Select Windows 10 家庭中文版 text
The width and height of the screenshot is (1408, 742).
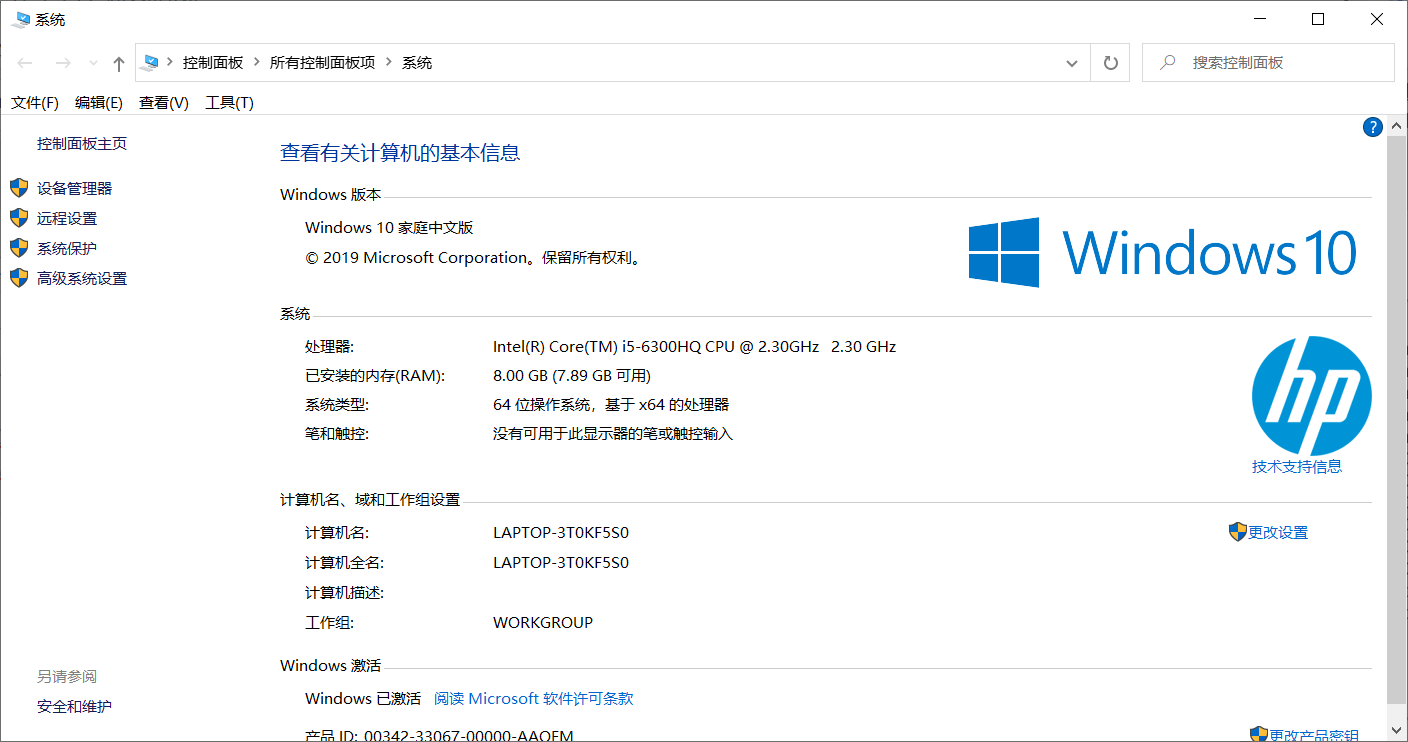389,228
